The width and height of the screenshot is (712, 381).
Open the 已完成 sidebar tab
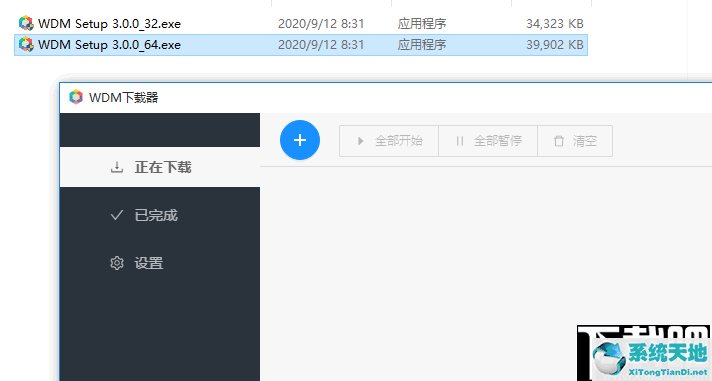[x=160, y=215]
